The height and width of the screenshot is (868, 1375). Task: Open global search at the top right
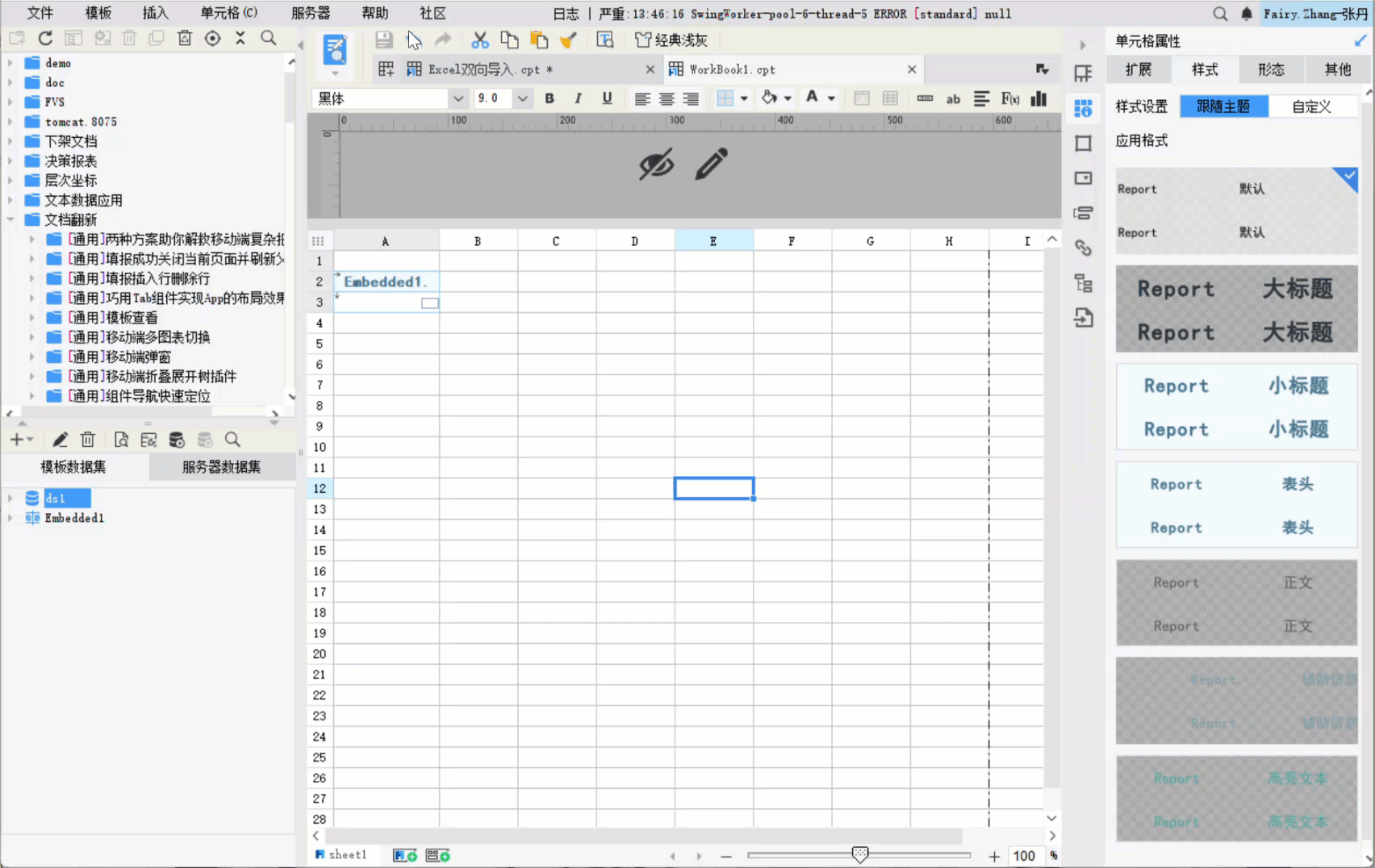coord(1220,14)
